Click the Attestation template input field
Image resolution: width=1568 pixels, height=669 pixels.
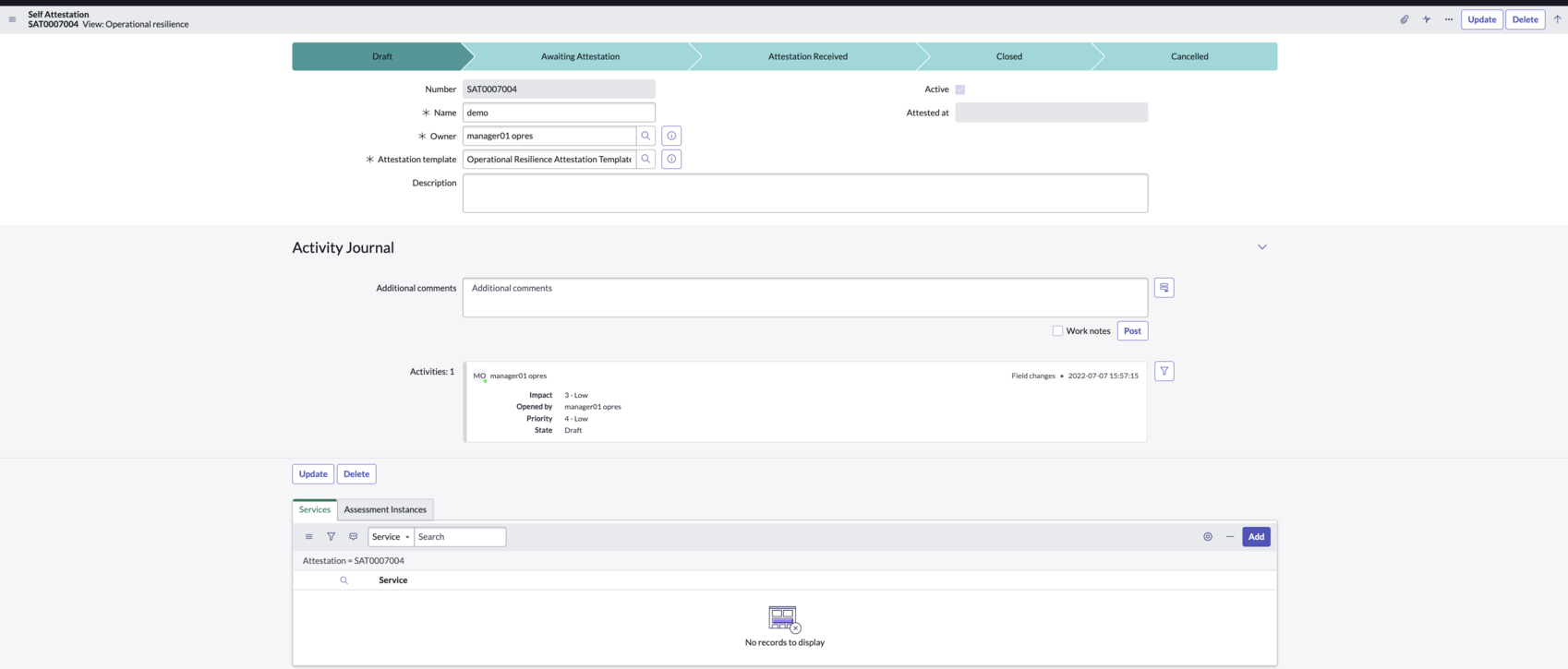549,159
